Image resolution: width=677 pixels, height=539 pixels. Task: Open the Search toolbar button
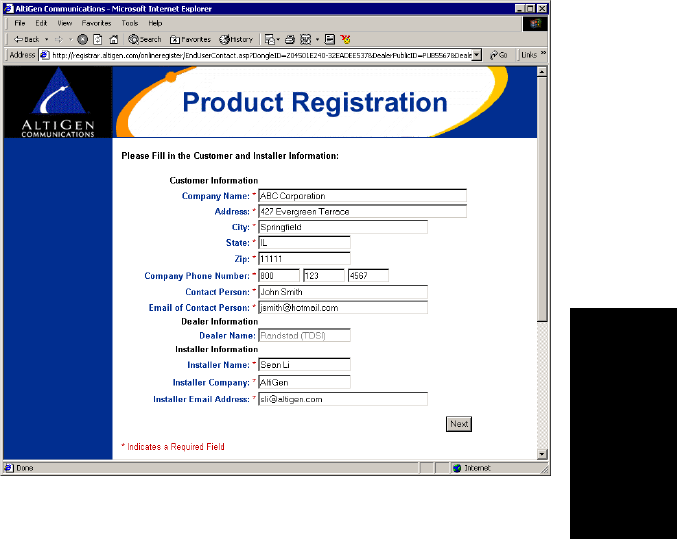point(145,39)
